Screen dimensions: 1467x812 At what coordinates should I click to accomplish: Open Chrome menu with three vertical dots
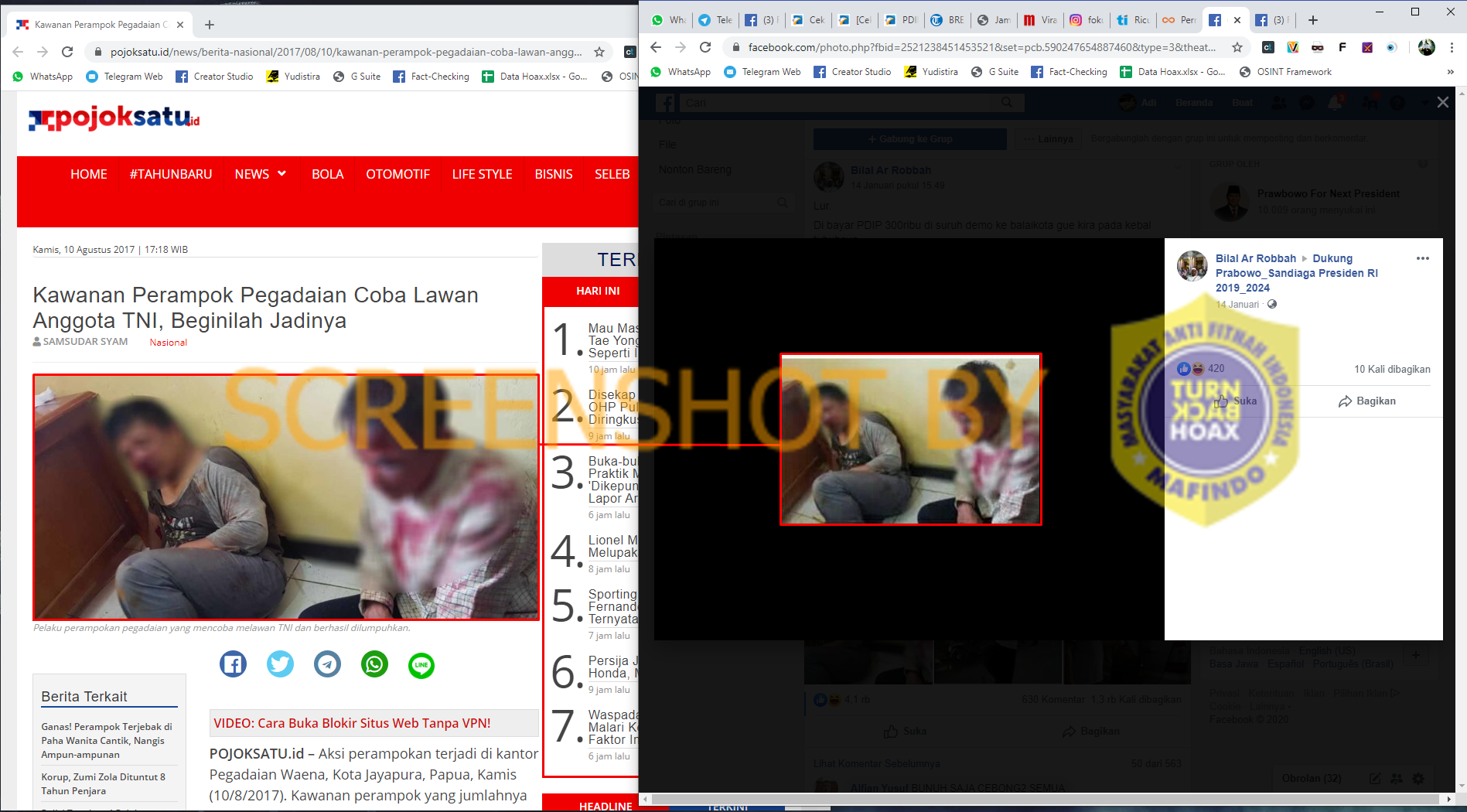1452,47
